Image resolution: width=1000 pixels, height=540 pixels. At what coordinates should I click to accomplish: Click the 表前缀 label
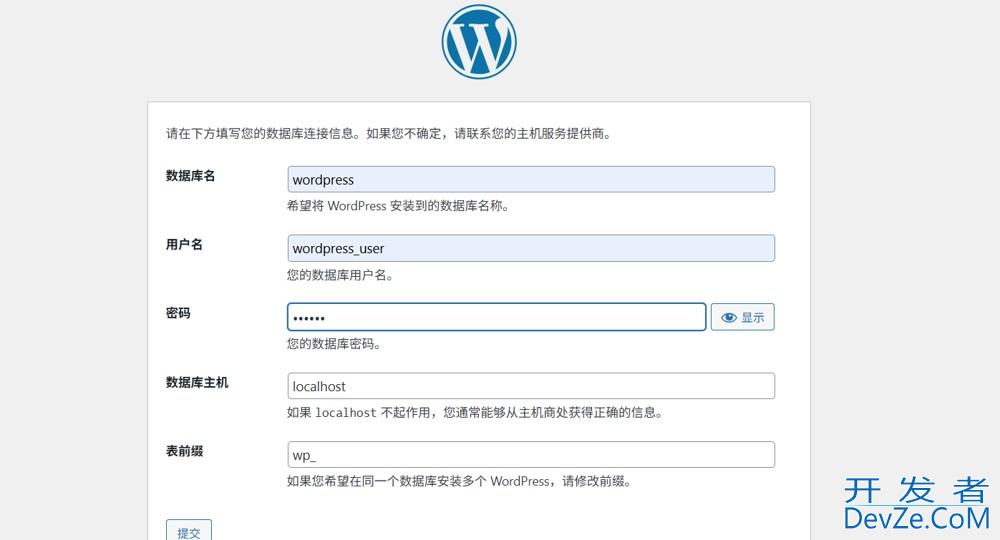184,451
